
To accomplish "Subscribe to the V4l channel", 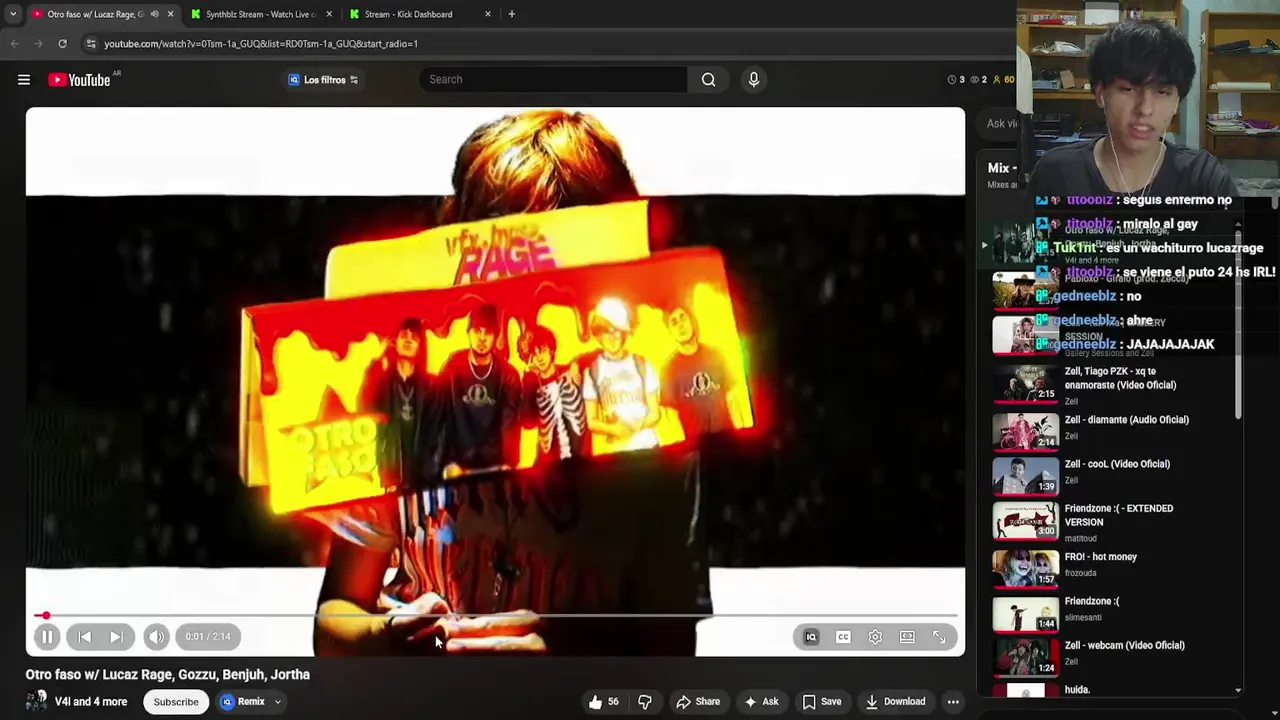I will tap(176, 702).
